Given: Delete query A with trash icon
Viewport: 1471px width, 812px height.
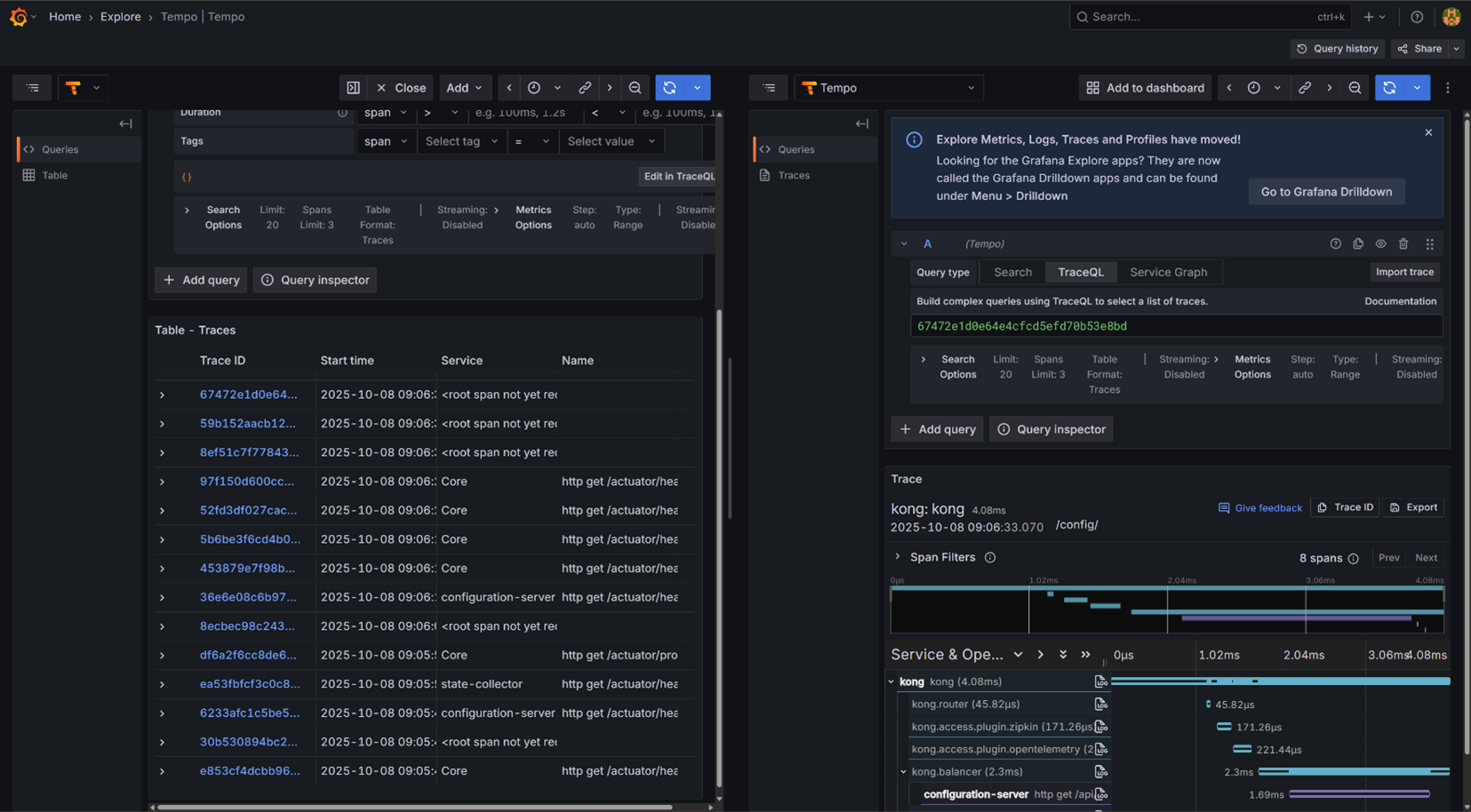Looking at the screenshot, I should (x=1403, y=243).
